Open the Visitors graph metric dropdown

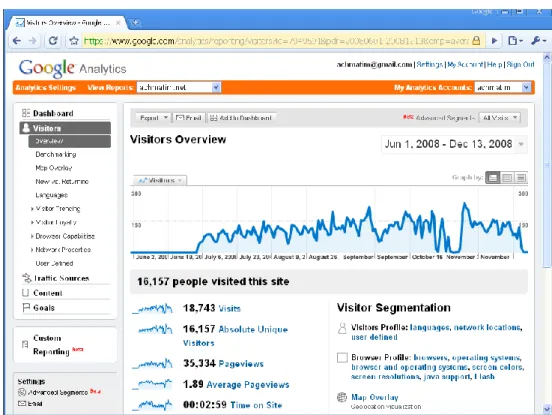tap(160, 180)
